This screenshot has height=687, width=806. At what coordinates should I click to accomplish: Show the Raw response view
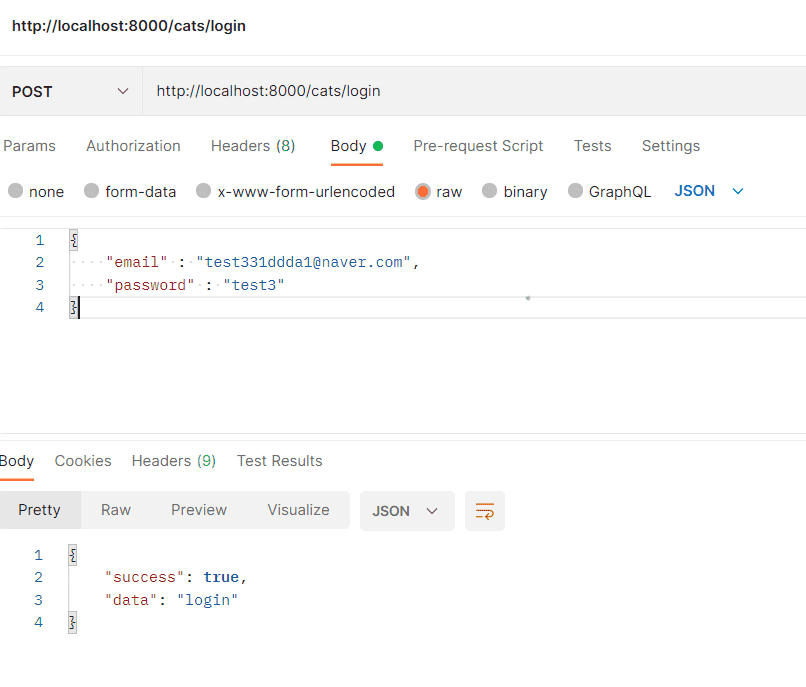pos(116,510)
